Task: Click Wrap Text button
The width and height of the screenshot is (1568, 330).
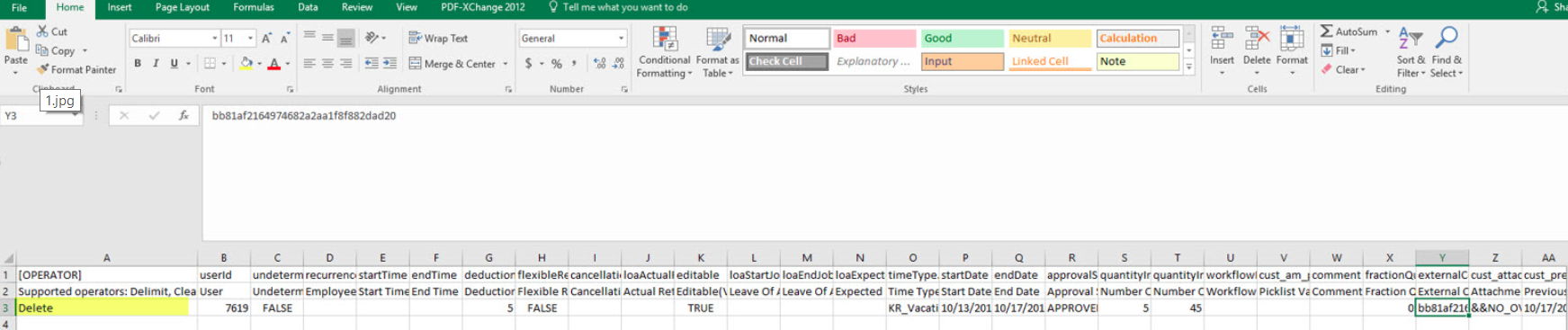Action: coord(438,38)
